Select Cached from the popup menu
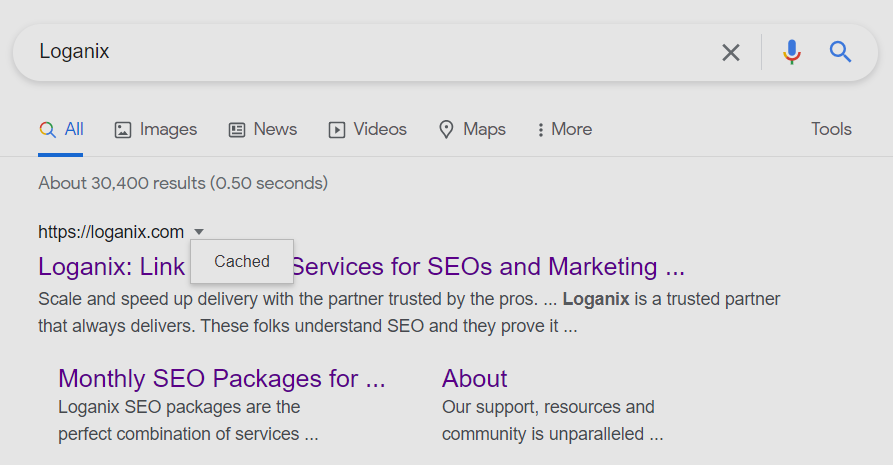893x465 pixels. pos(242,262)
